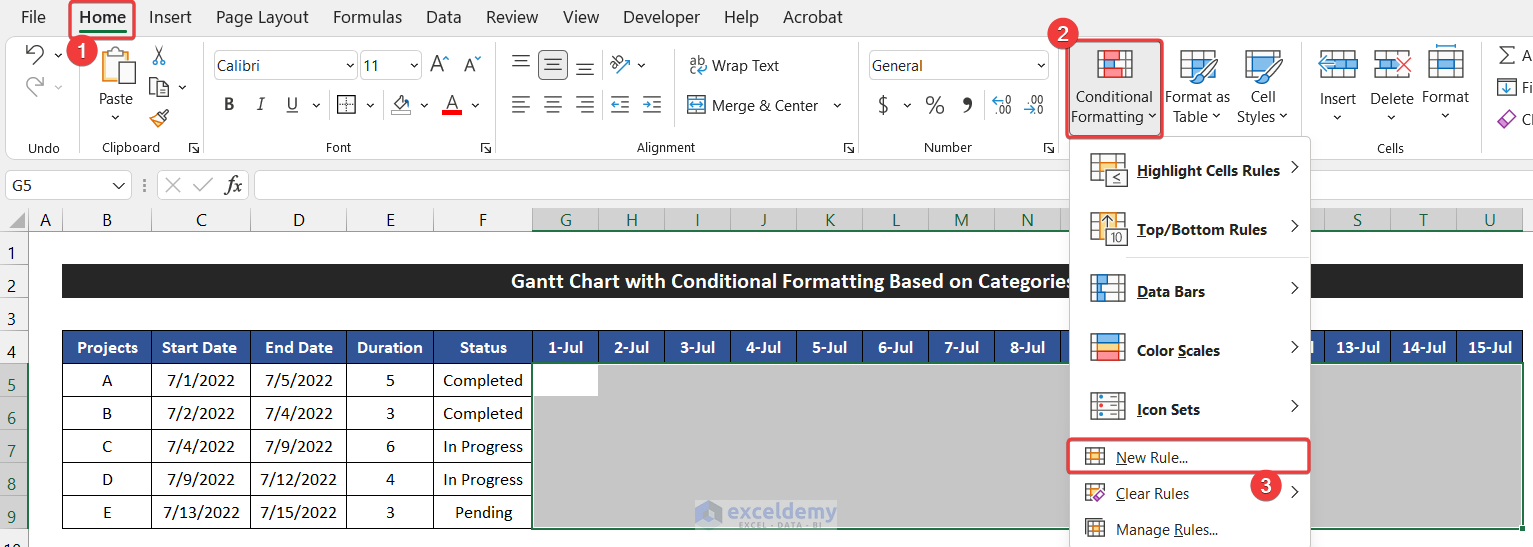The image size is (1533, 547).
Task: Set Middle Align for cell text
Action: click(553, 65)
